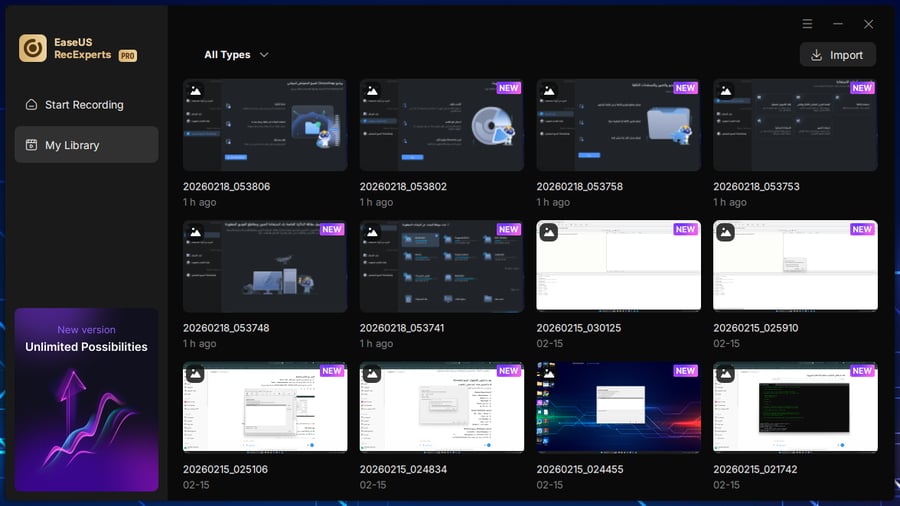Click the file name 20260215_025910
The image size is (900, 506).
pos(756,328)
